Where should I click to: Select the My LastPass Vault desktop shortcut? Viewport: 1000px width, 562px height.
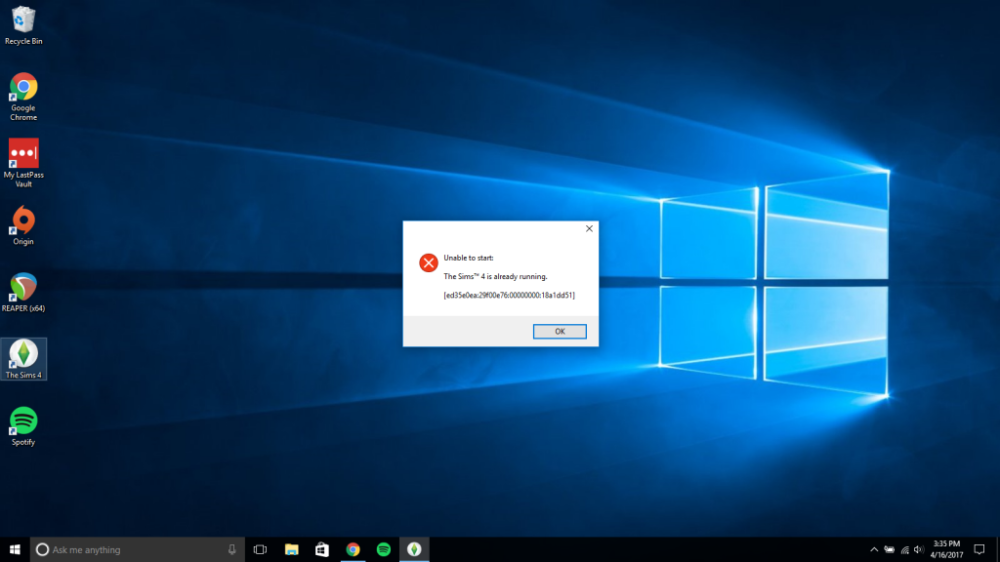click(23, 159)
